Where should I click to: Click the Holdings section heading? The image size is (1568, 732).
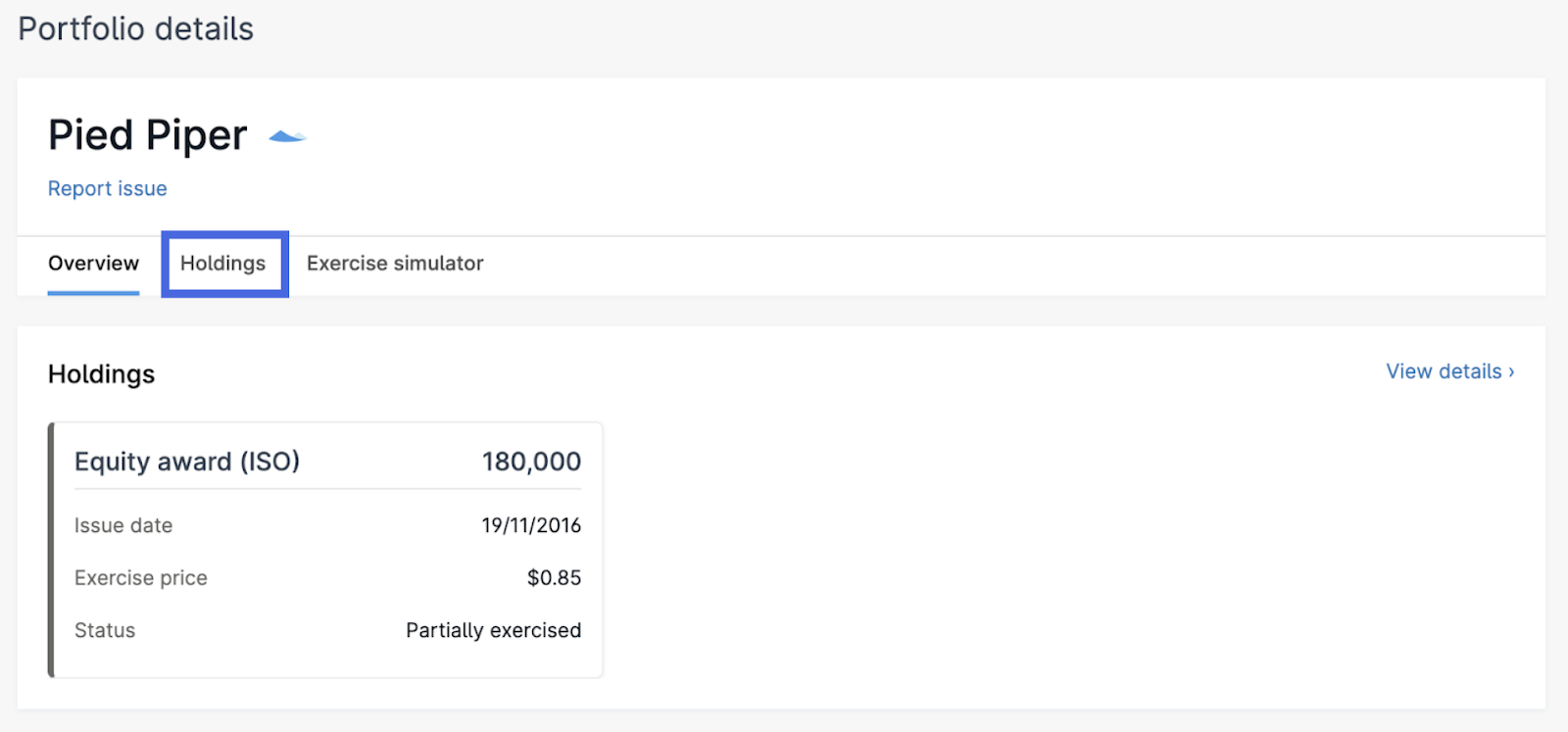click(x=101, y=374)
